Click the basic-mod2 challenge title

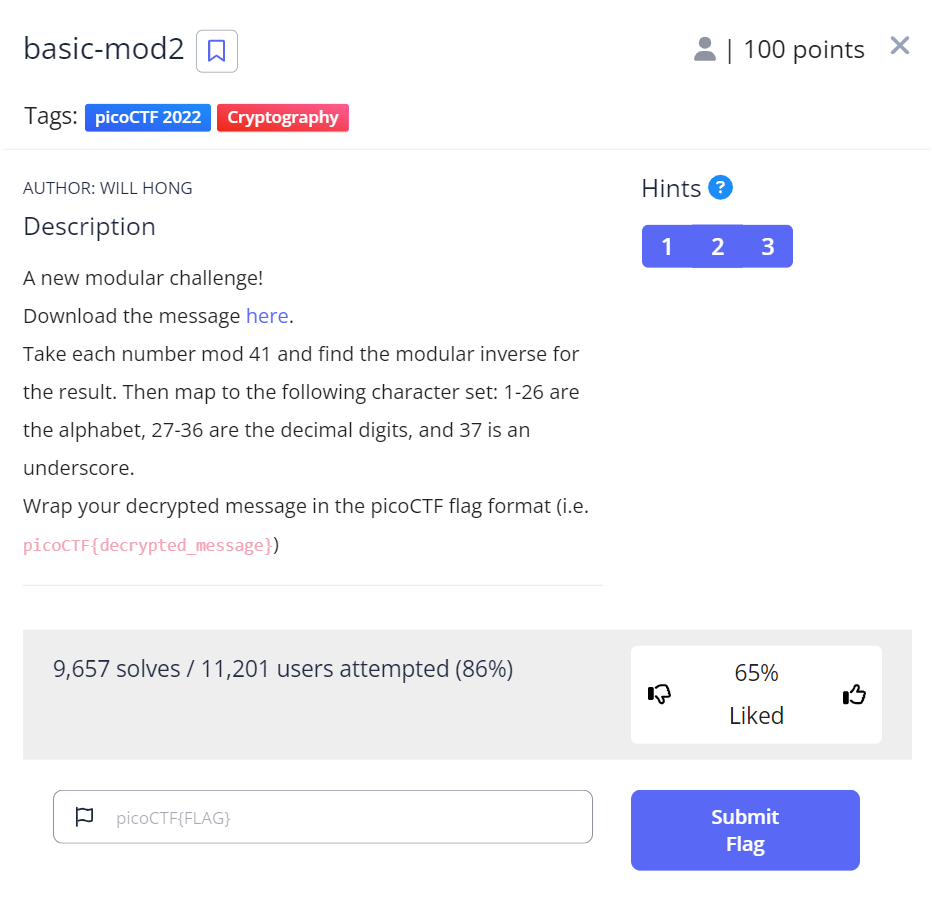coord(103,50)
